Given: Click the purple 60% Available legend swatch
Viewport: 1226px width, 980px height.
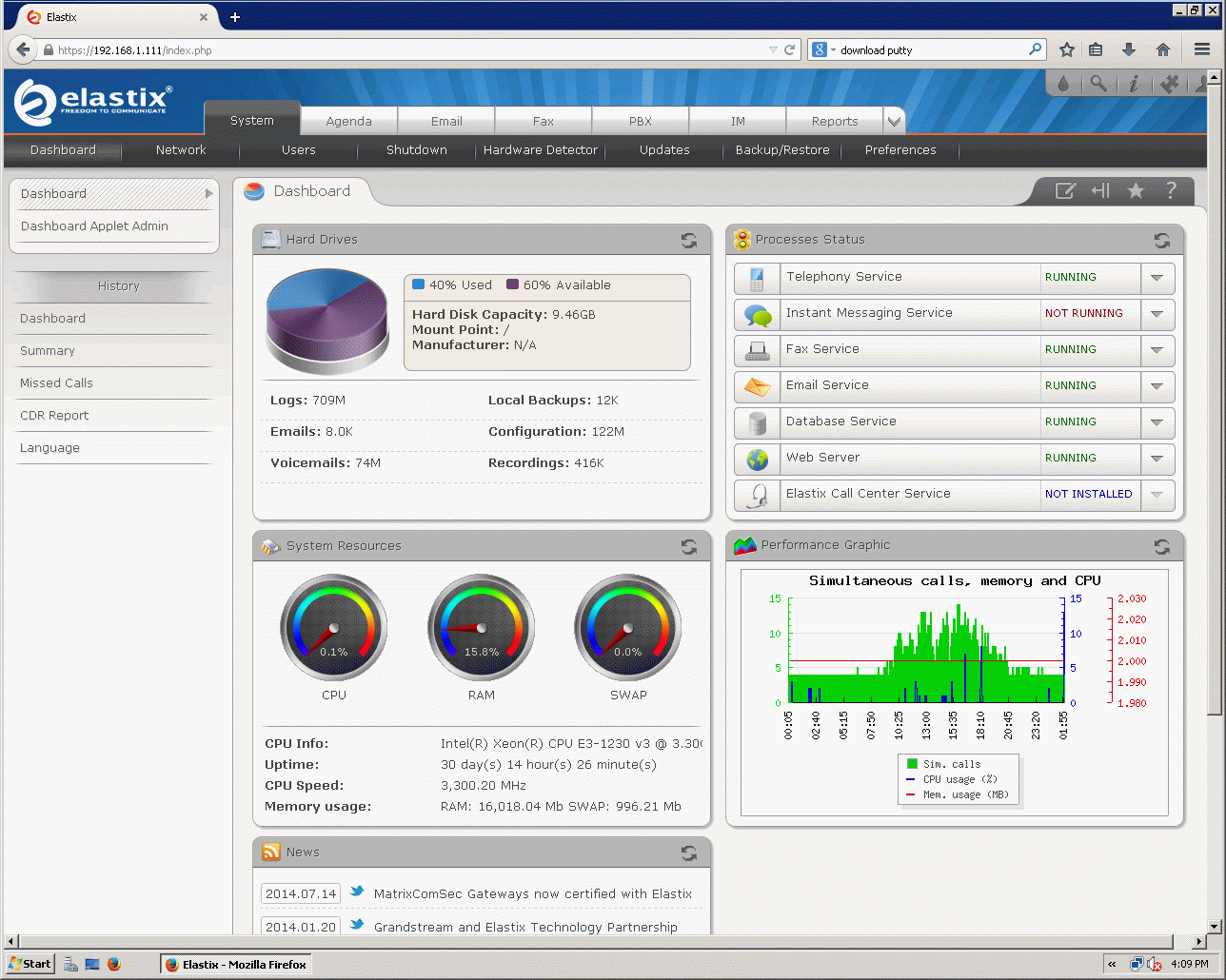Looking at the screenshot, I should (x=512, y=284).
